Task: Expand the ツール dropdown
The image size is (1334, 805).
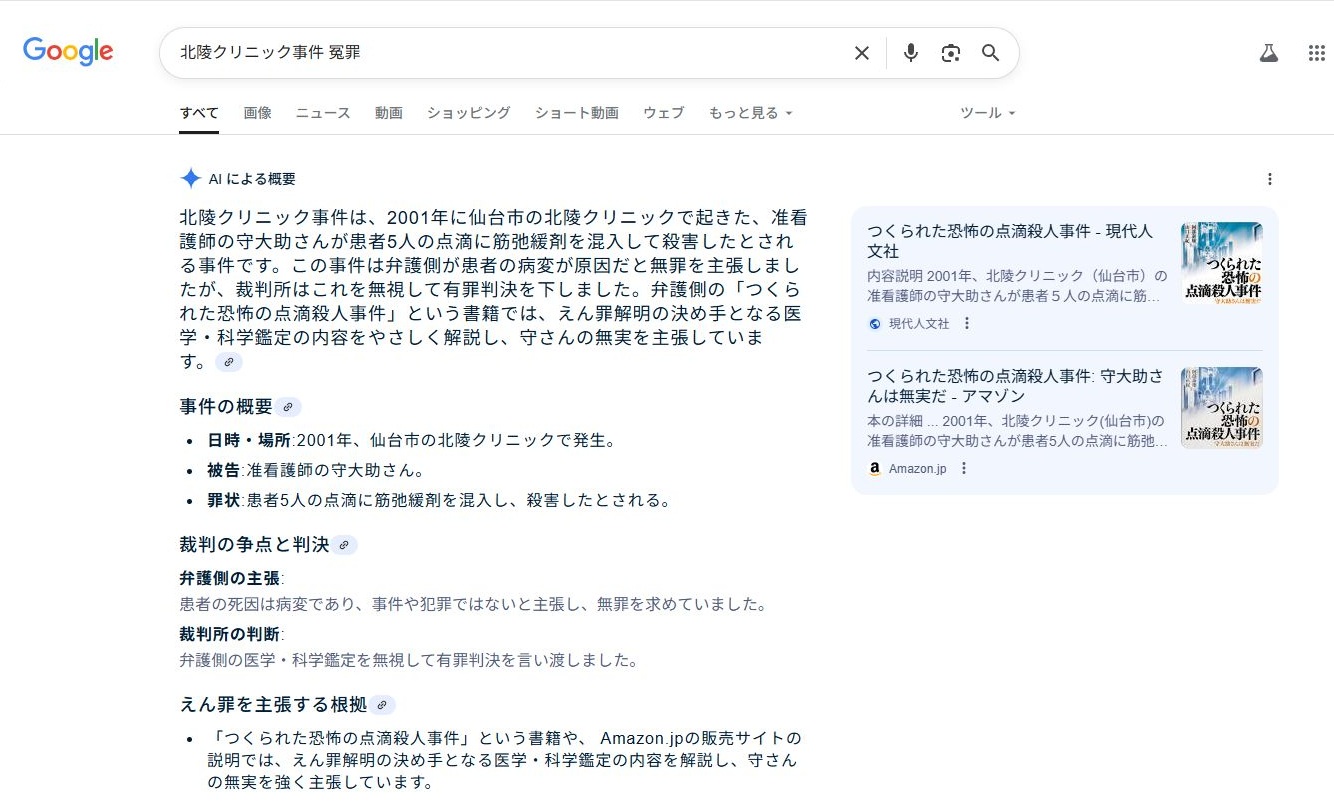Action: point(987,113)
